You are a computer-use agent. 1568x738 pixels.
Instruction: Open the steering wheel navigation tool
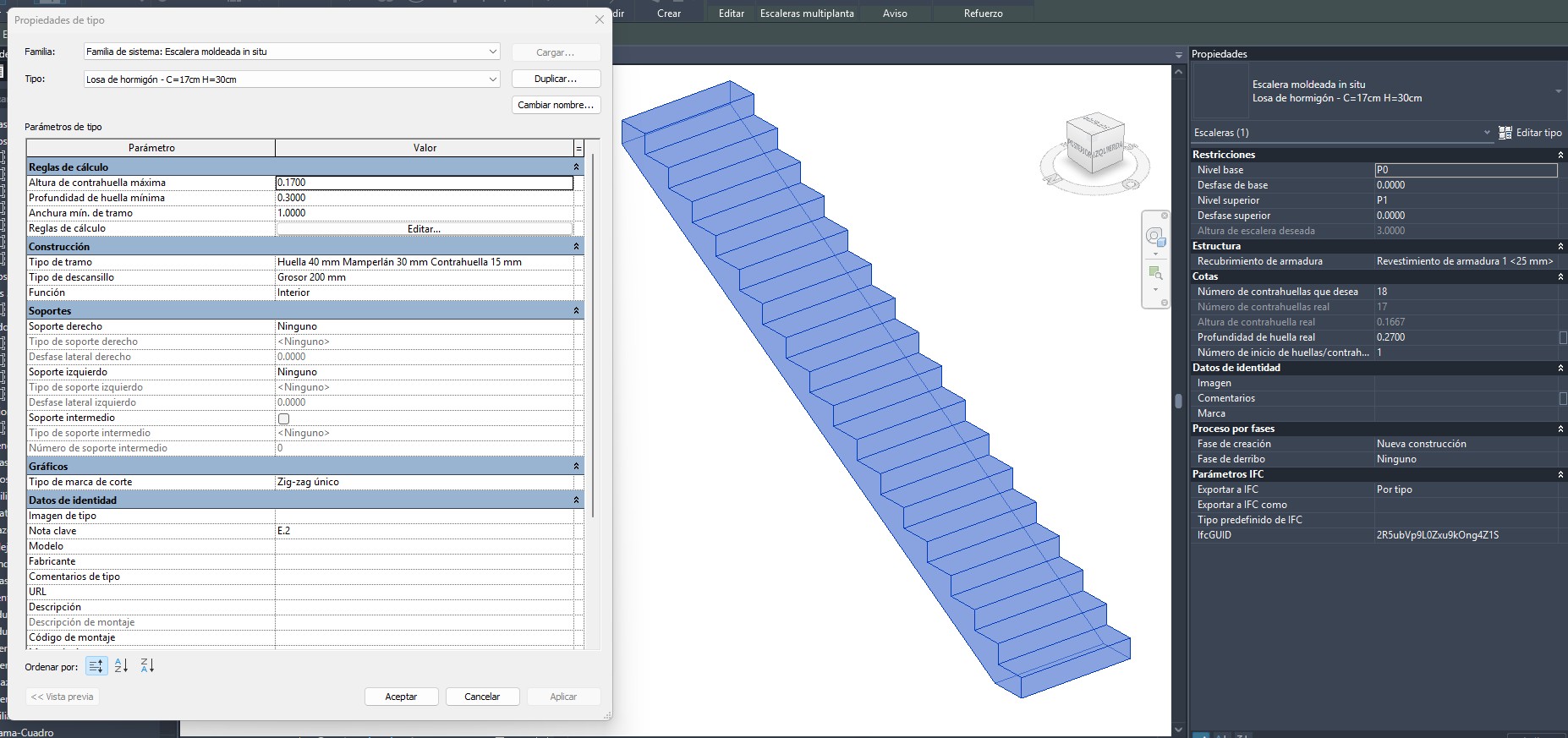coord(1154,237)
